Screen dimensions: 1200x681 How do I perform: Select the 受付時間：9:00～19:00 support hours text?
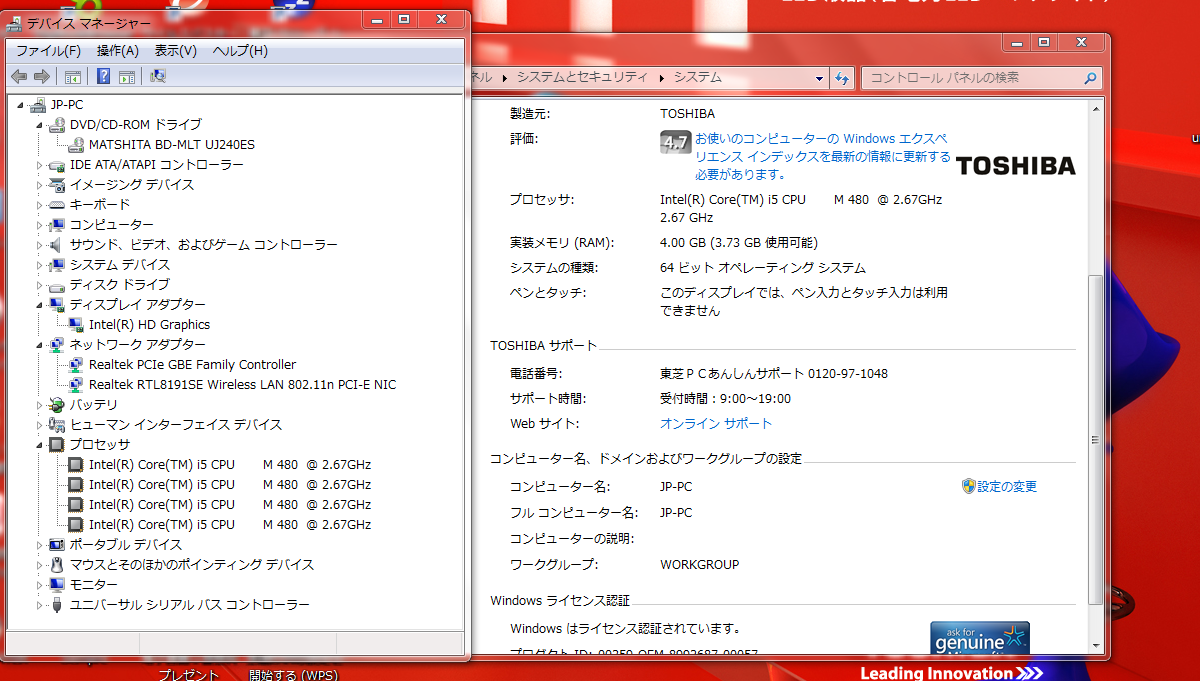[x=725, y=399]
